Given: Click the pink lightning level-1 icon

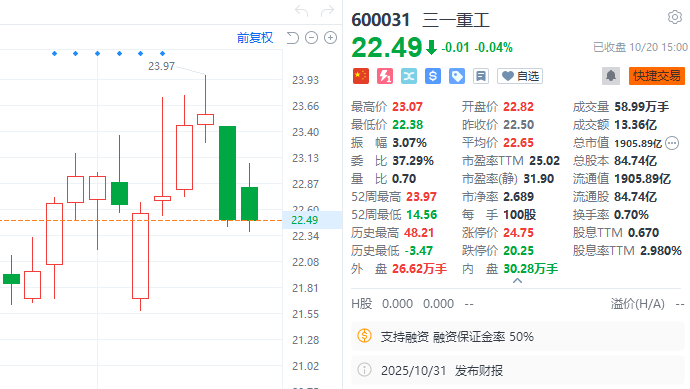Looking at the screenshot, I should click(385, 76).
